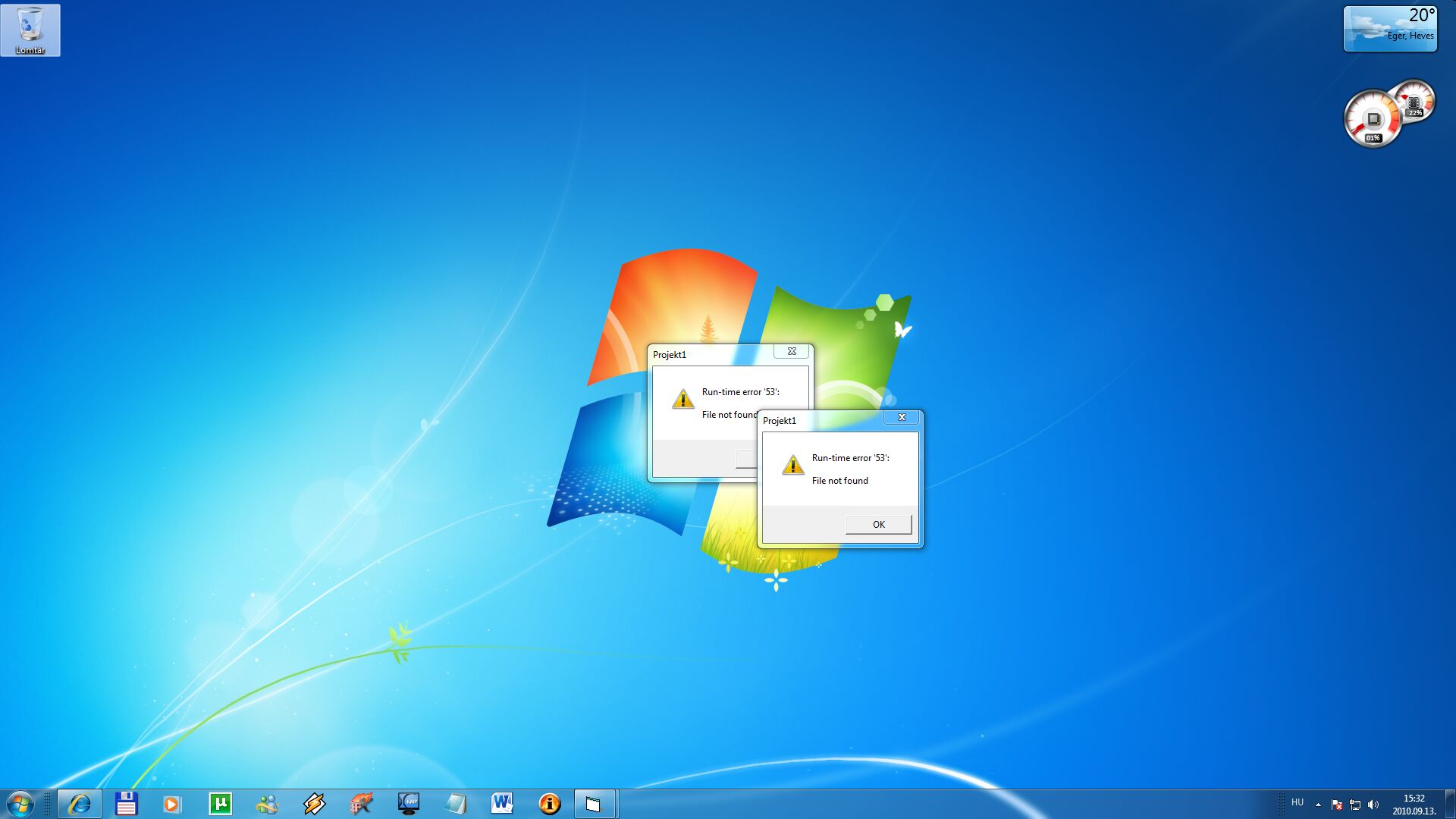Open the Windows Start menu
The height and width of the screenshot is (819, 1456).
[x=20, y=804]
